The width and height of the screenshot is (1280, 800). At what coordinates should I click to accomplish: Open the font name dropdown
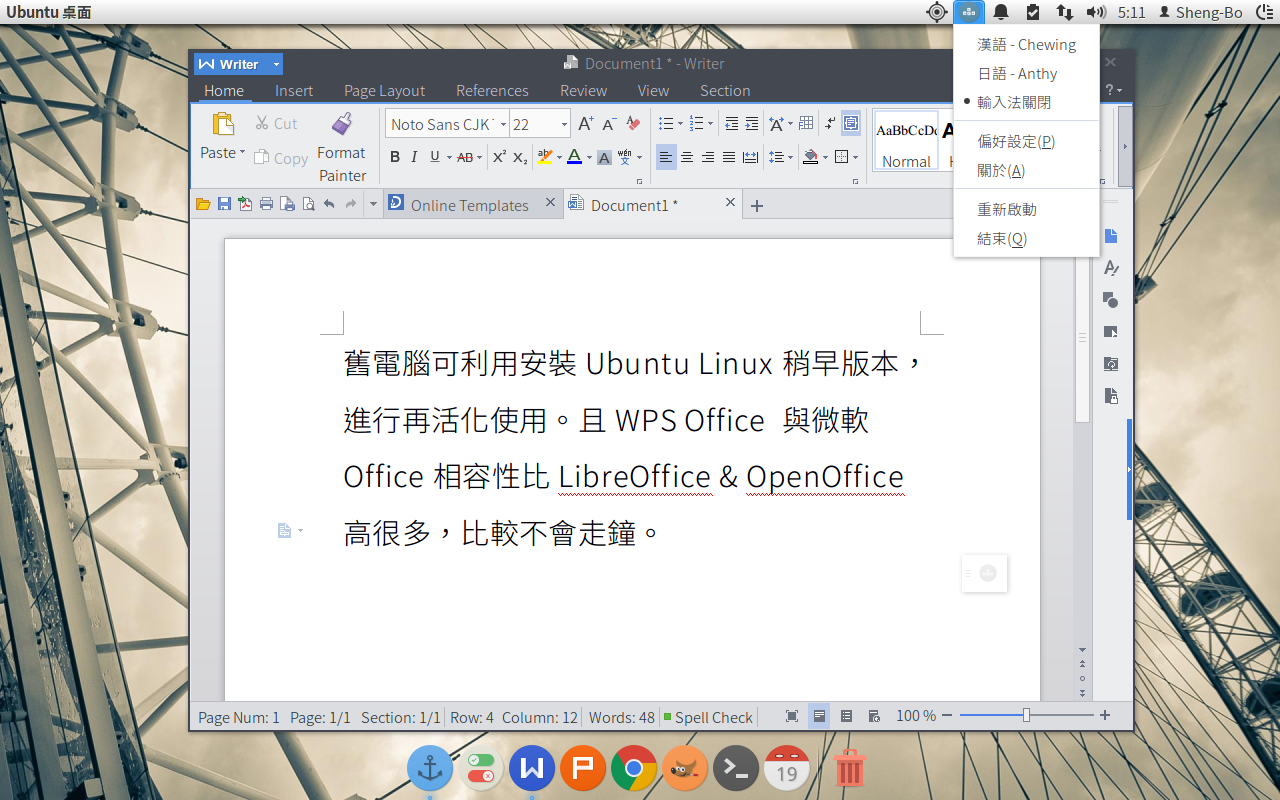(x=503, y=124)
